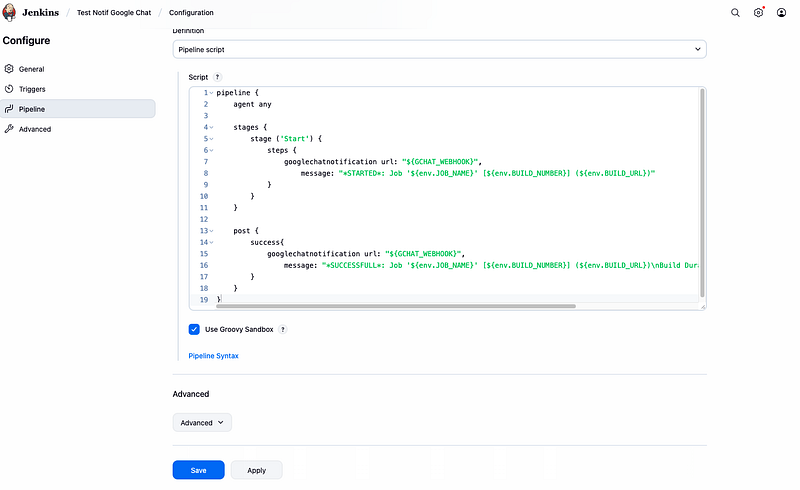The width and height of the screenshot is (800, 490).
Task: Collapse the stage fold at line 5
Action: coord(211,139)
